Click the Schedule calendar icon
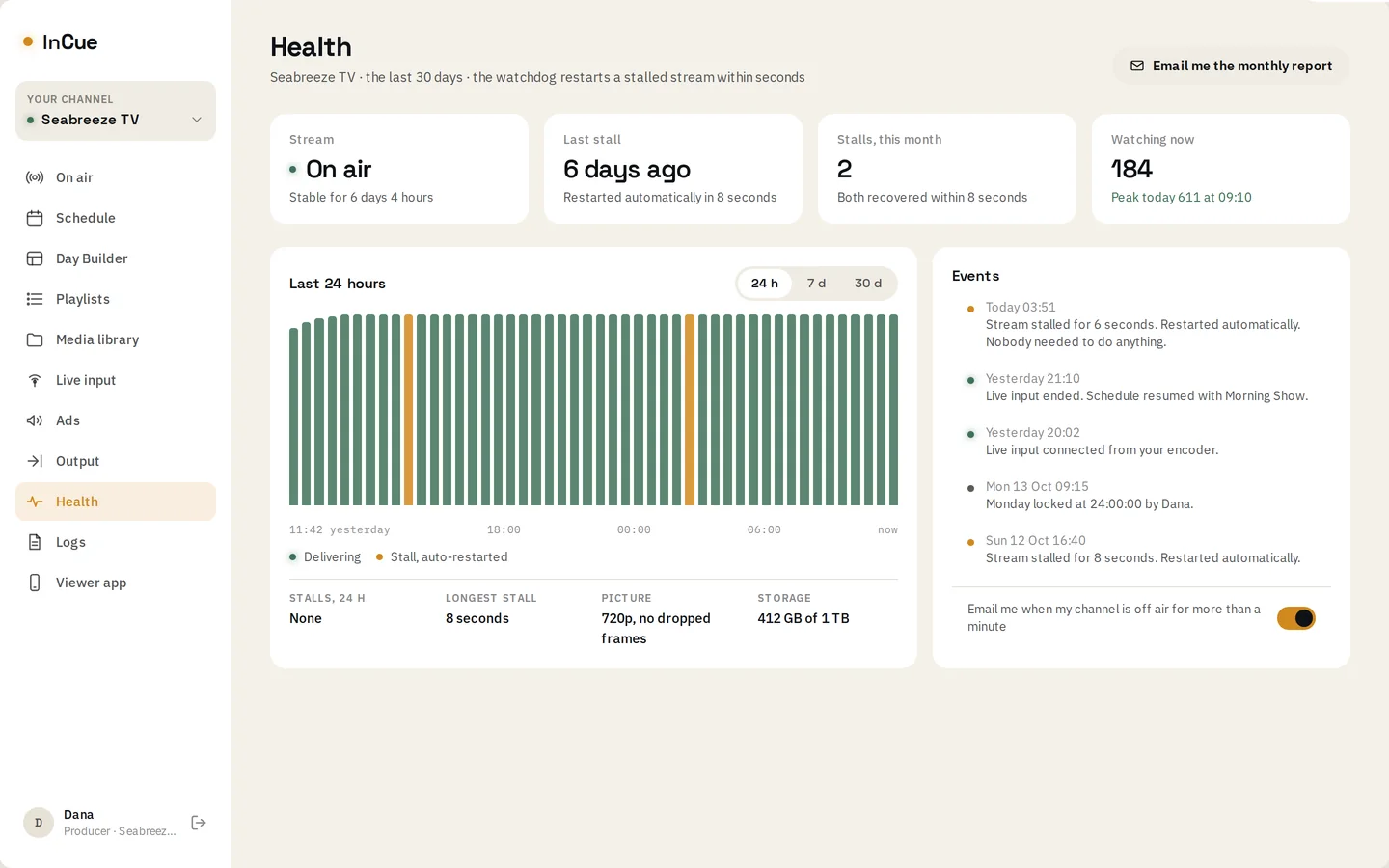This screenshot has width=1389, height=868. (x=35, y=218)
